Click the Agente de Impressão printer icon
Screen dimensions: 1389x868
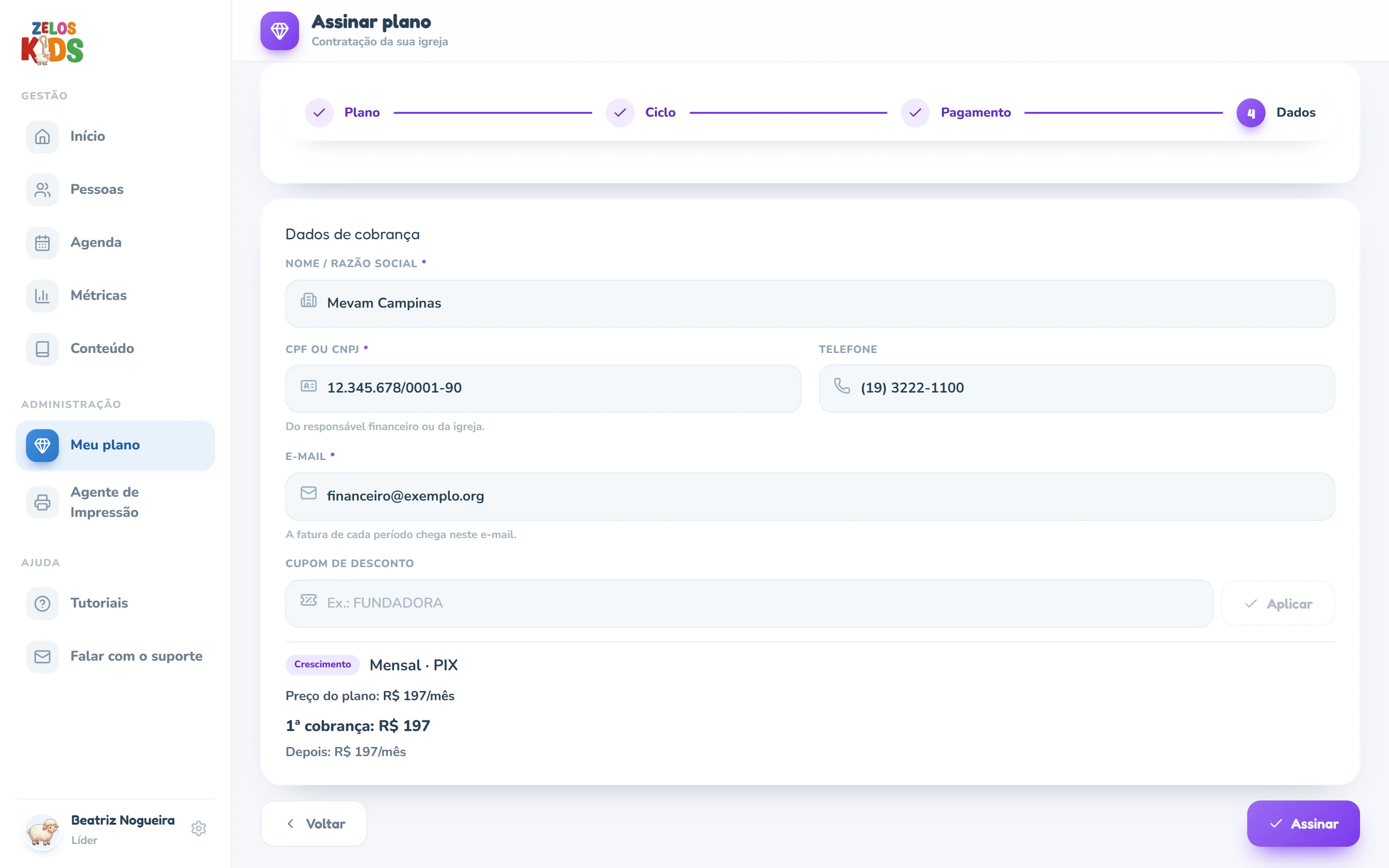point(42,502)
